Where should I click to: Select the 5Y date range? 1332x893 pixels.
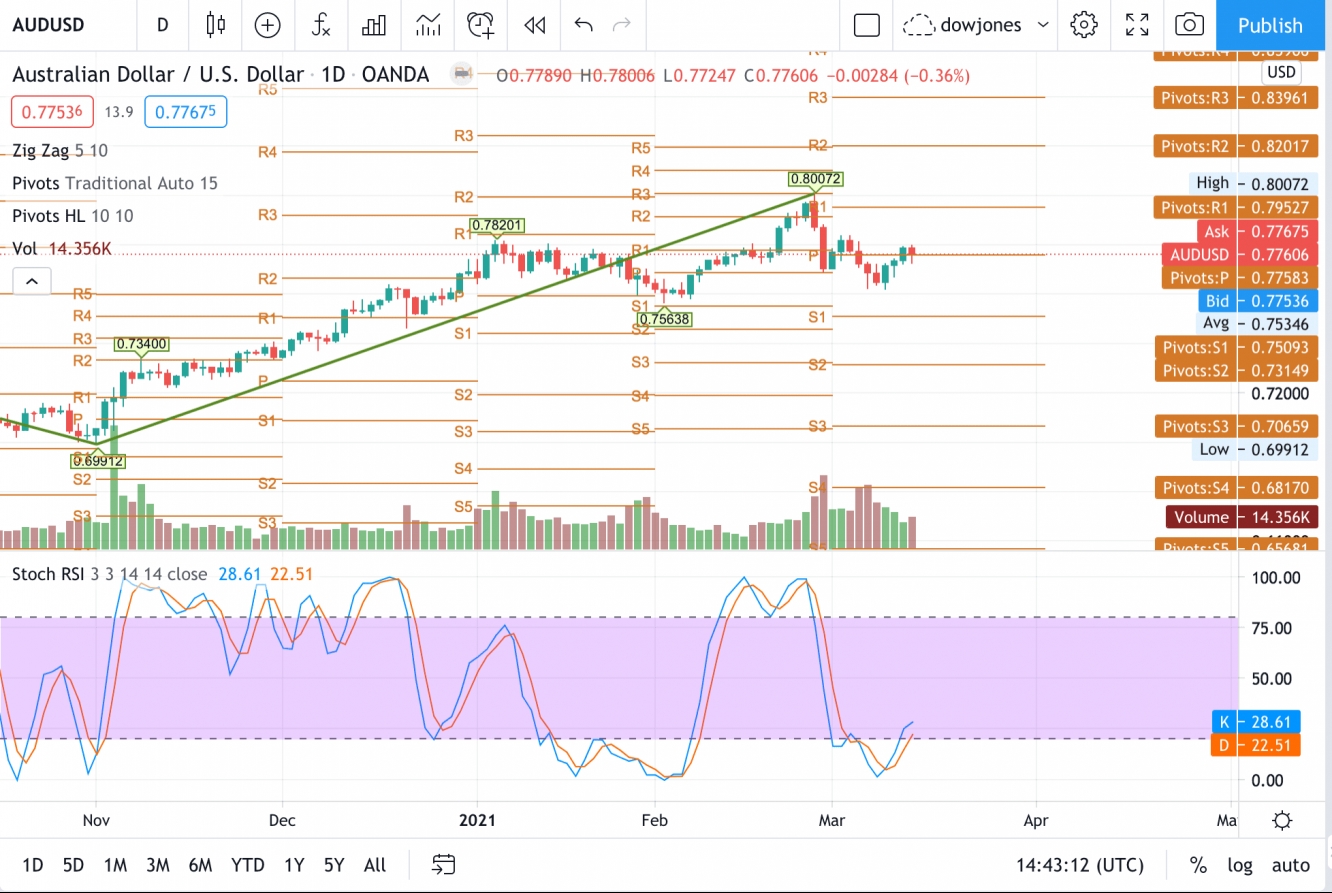[x=334, y=865]
